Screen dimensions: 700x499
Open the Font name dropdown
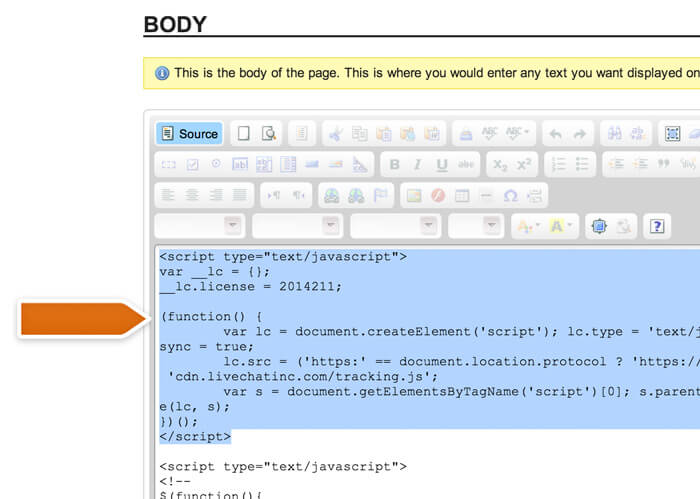click(x=396, y=226)
